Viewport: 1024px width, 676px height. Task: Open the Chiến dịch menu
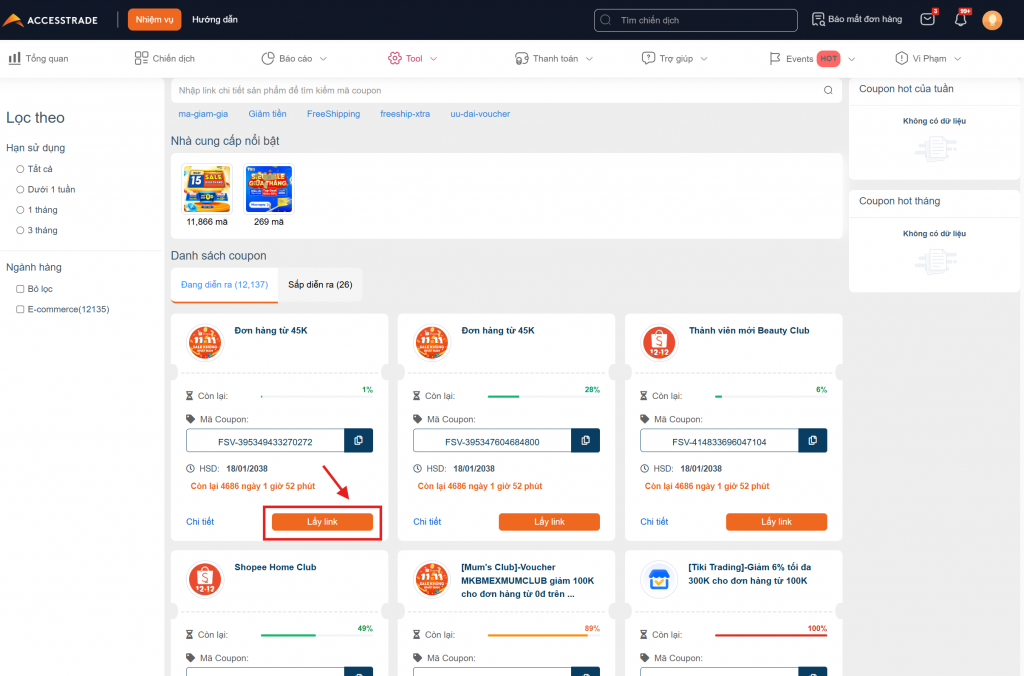(165, 58)
